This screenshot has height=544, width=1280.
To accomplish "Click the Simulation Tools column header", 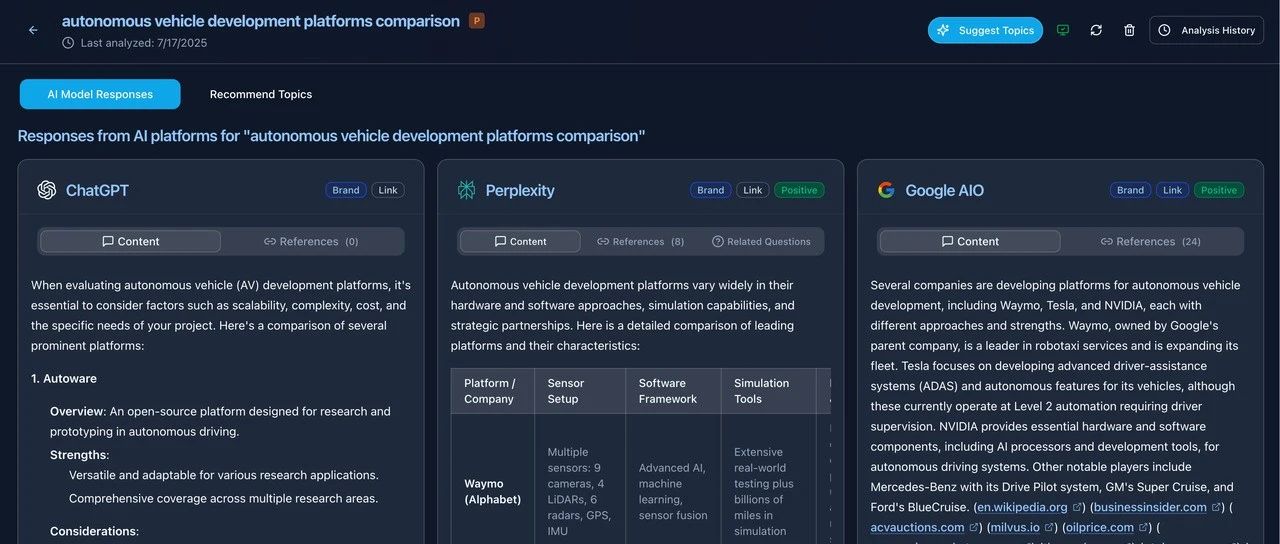I will click(769, 391).
